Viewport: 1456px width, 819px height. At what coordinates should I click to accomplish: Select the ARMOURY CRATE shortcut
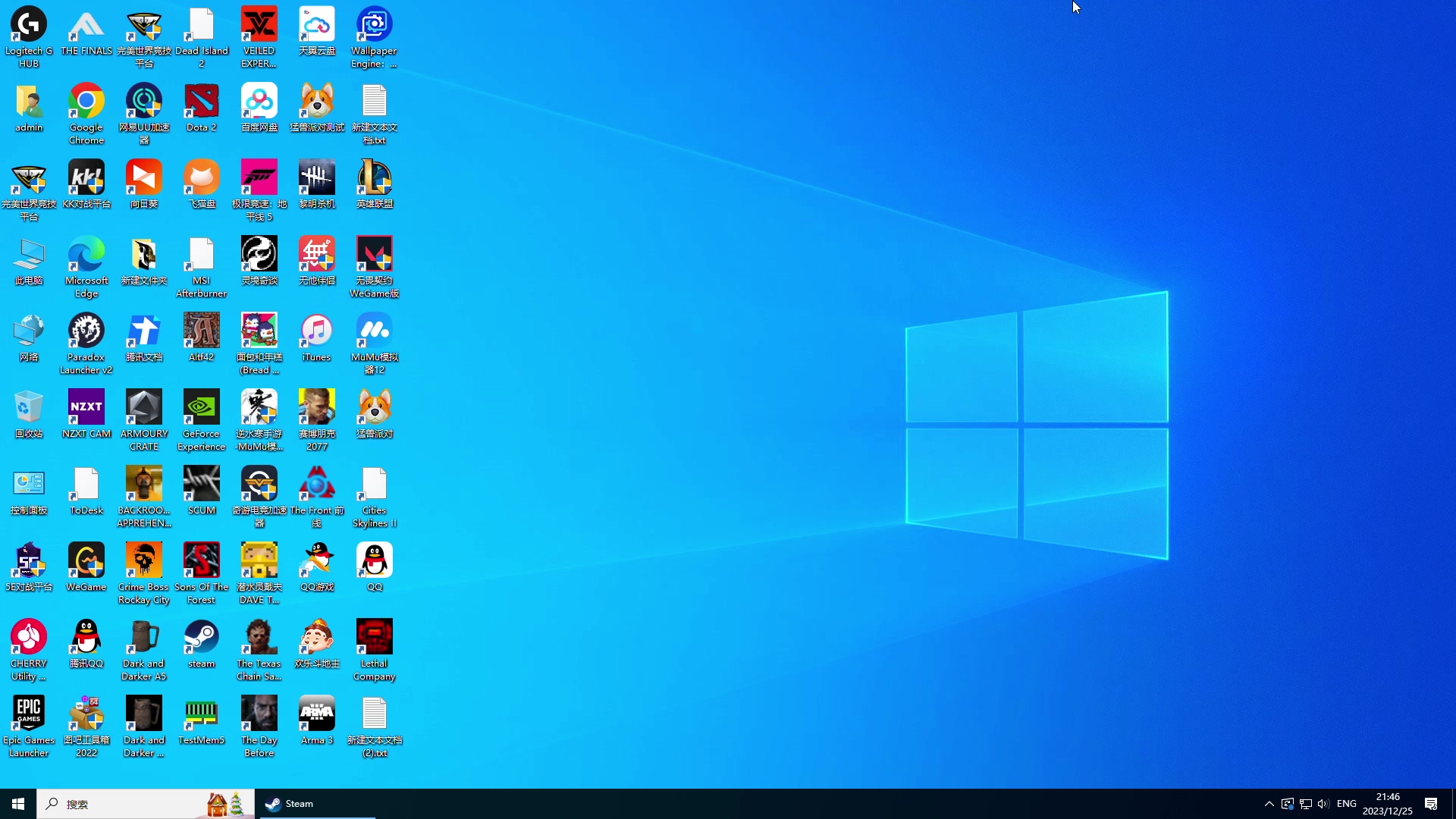144,419
